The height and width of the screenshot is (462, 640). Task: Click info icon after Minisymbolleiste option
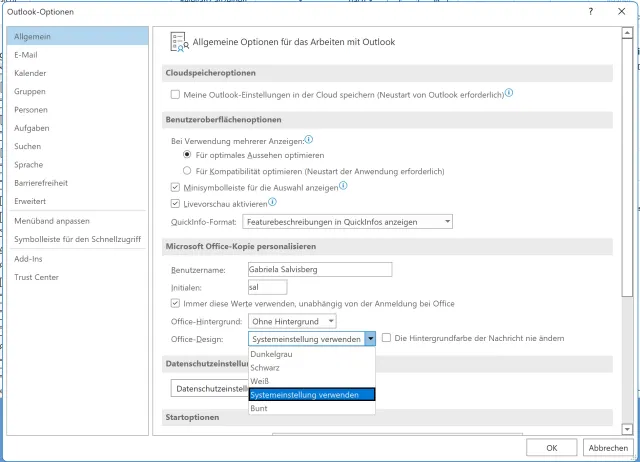point(343,185)
